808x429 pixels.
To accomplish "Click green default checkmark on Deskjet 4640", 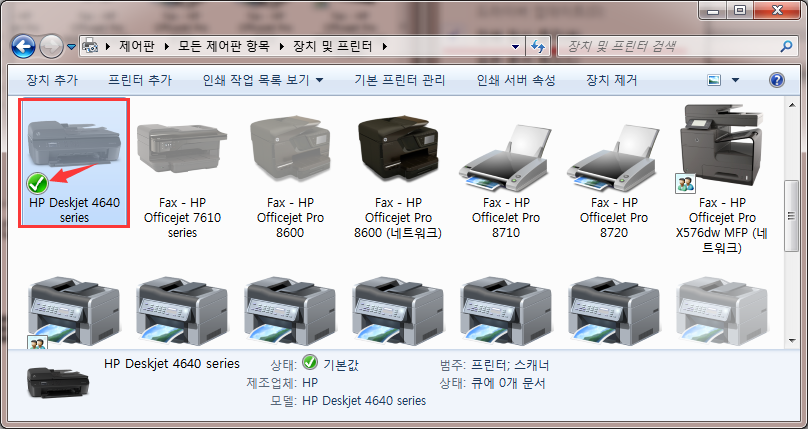I will click(x=37, y=183).
